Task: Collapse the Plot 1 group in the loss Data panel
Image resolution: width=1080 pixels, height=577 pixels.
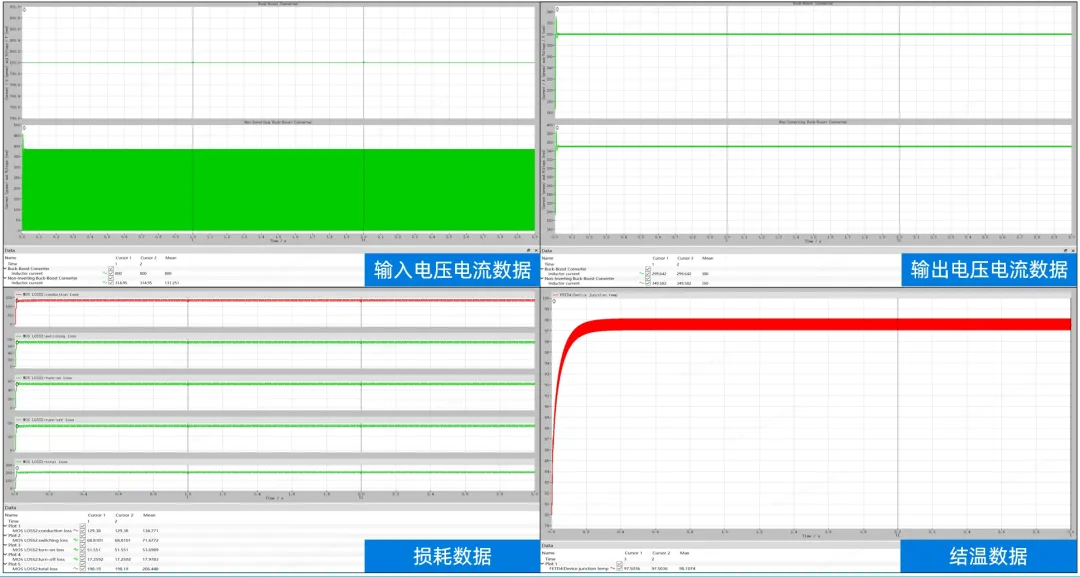Action: (5, 525)
